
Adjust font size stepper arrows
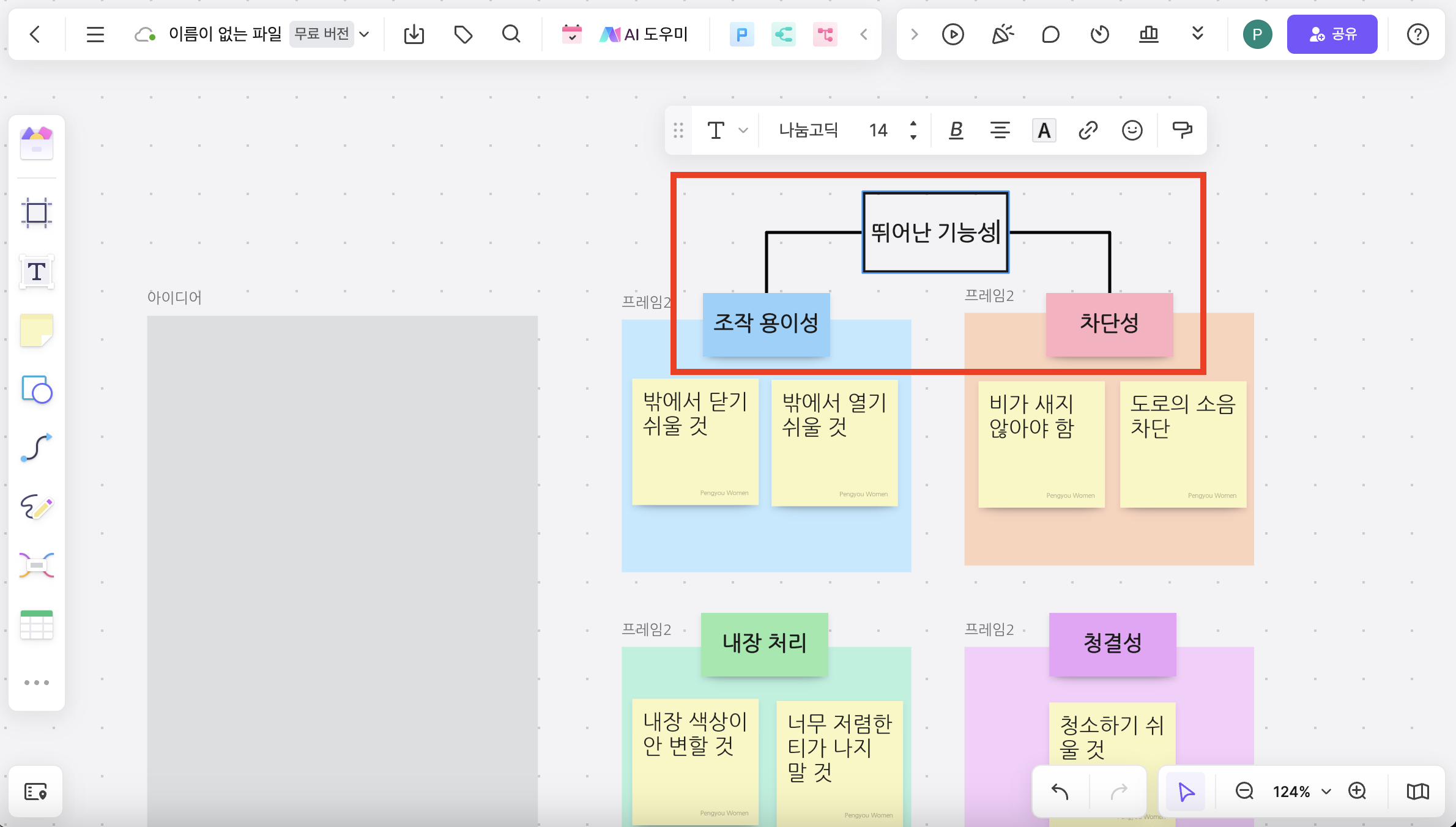coord(913,130)
